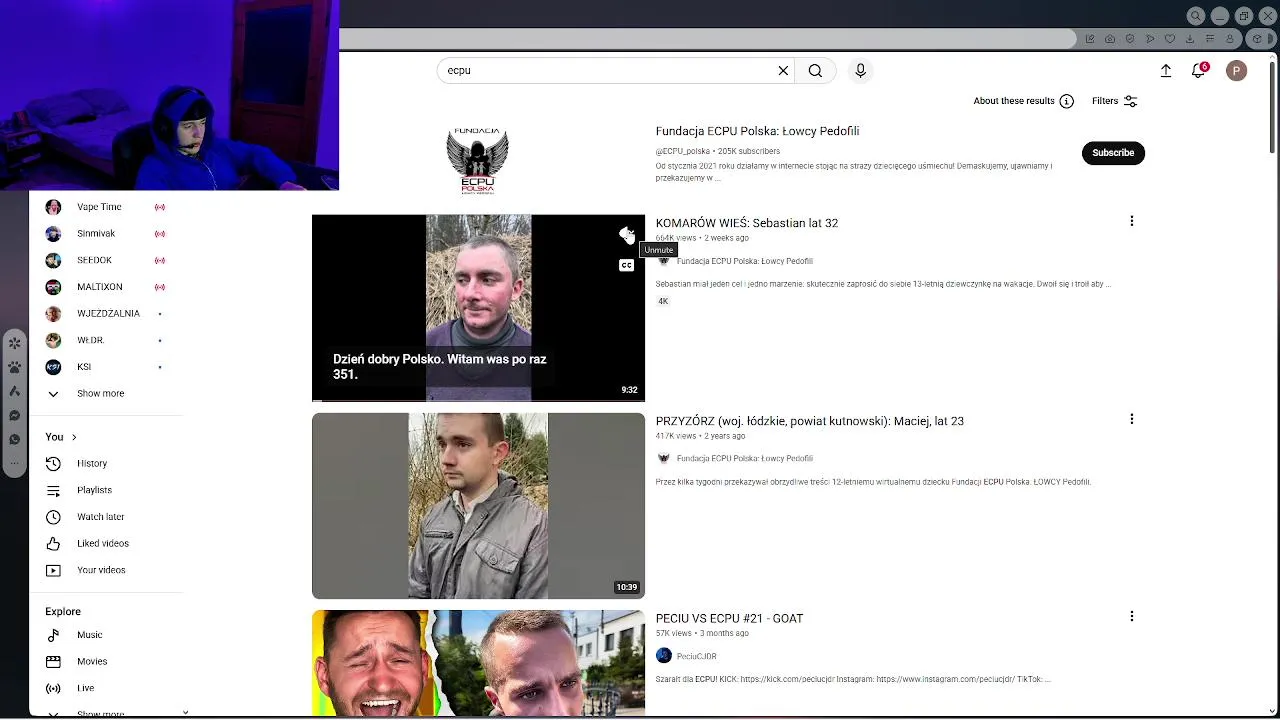
Task: Open browser downloads icon
Action: pos(1190,39)
